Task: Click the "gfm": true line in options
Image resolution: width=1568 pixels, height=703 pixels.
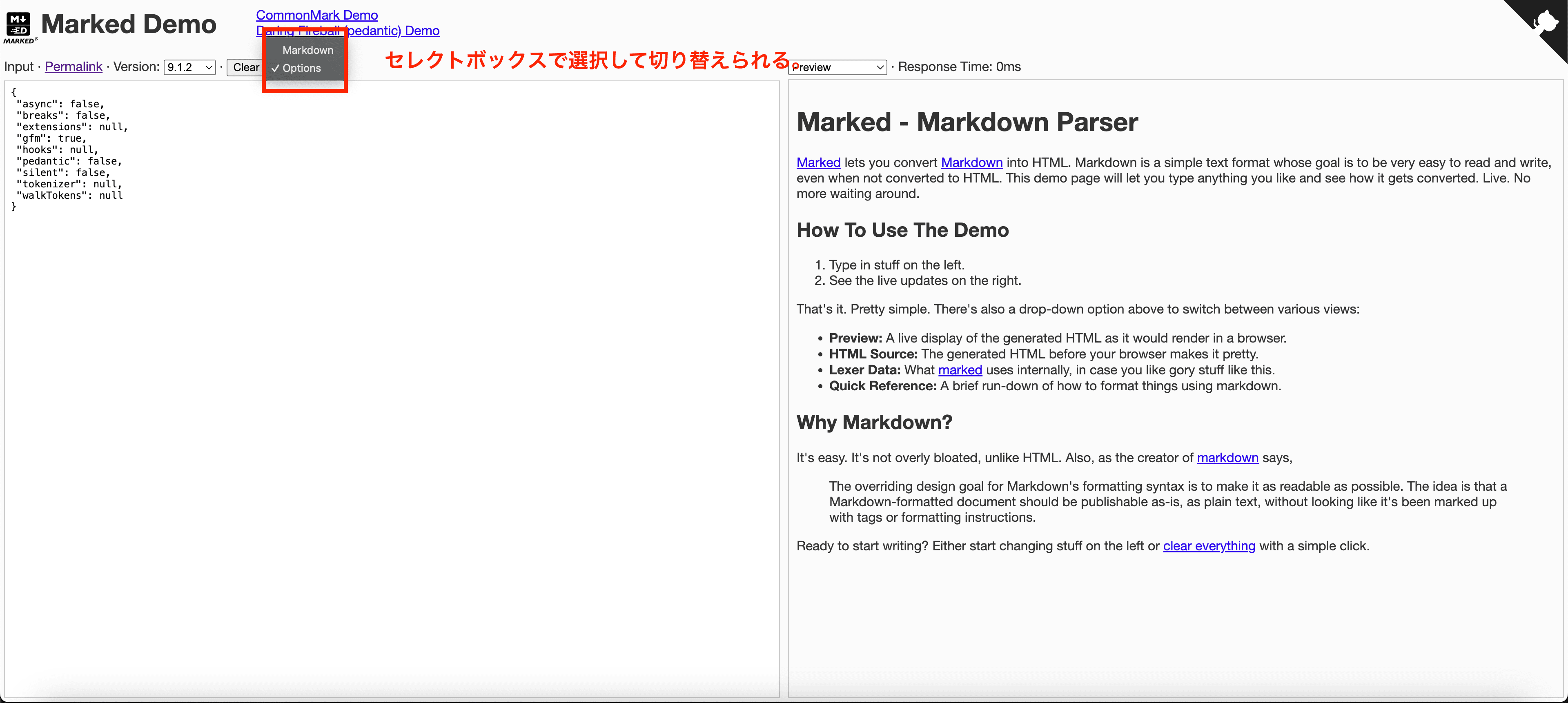Action: [52, 138]
